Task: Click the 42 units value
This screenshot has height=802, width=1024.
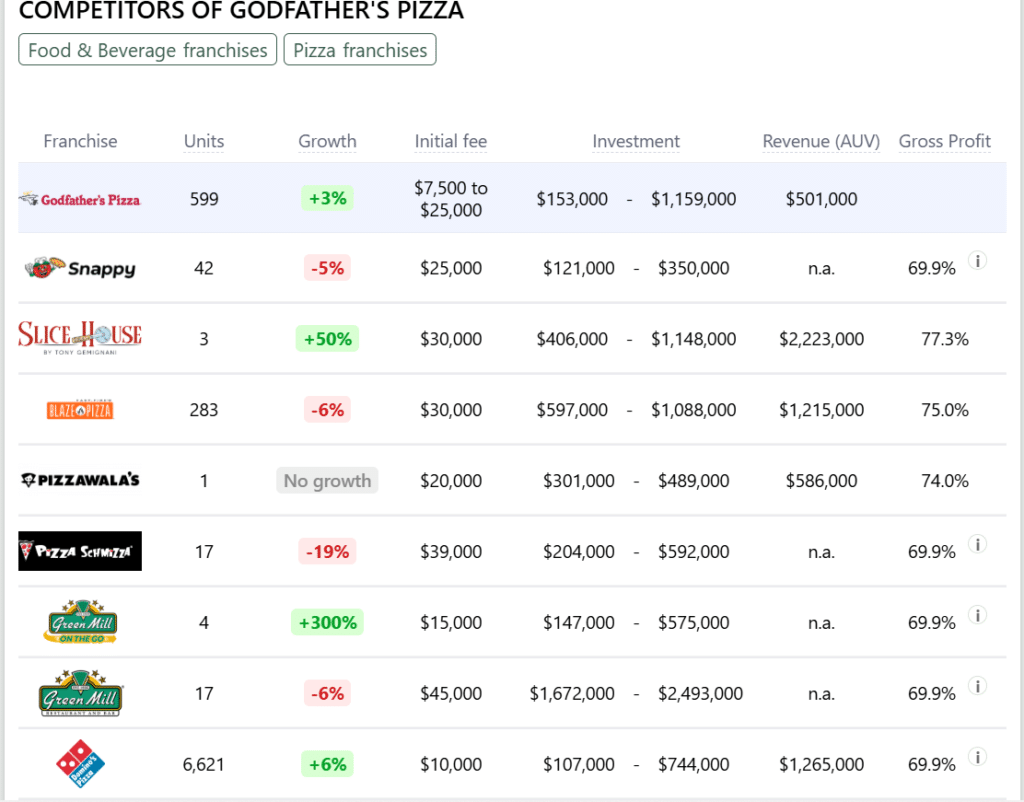Action: pos(204,268)
